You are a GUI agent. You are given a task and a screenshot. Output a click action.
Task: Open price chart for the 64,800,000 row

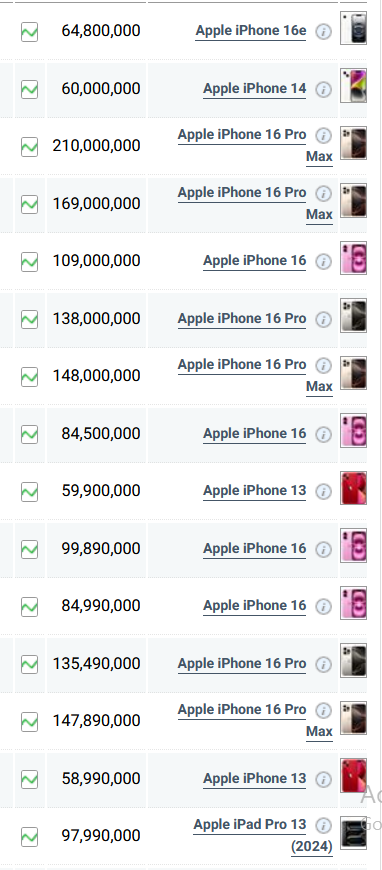[x=29, y=32]
